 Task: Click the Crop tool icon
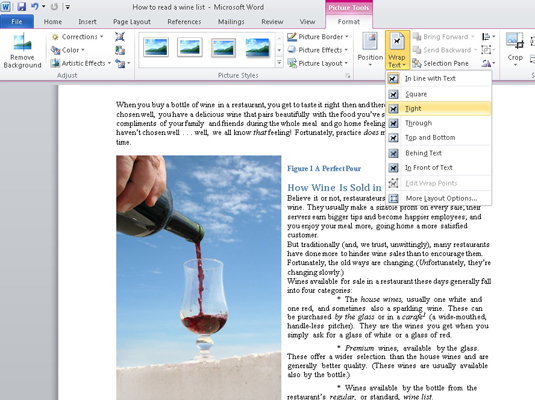click(x=515, y=41)
